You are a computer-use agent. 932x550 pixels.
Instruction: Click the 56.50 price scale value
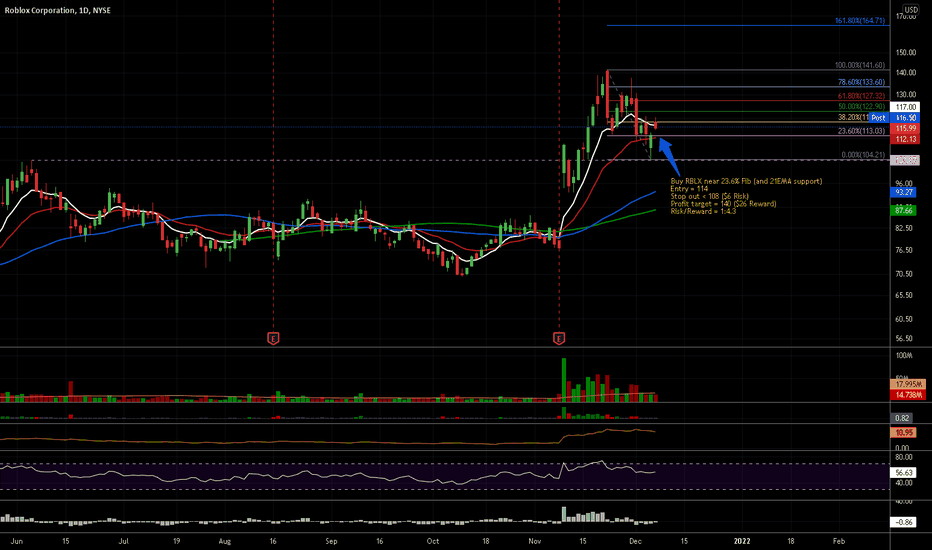[903, 339]
